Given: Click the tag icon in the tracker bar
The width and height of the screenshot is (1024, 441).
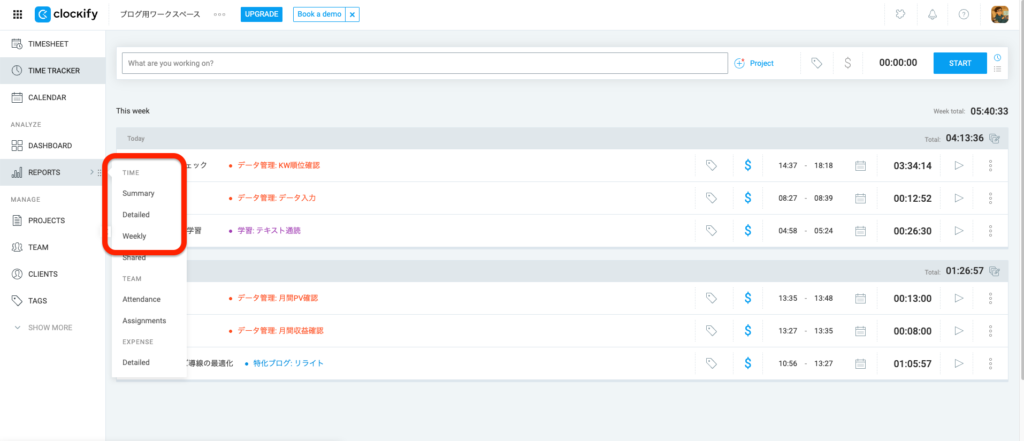Looking at the screenshot, I should click(817, 63).
